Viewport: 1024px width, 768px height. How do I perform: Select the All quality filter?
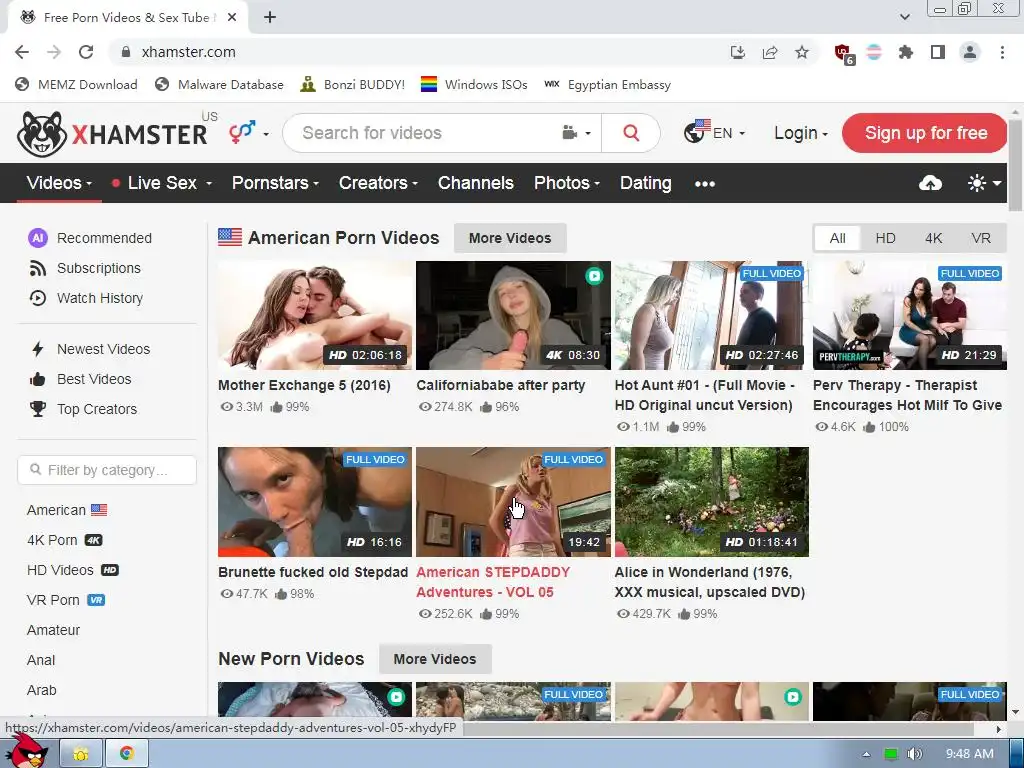pyautogui.click(x=837, y=238)
